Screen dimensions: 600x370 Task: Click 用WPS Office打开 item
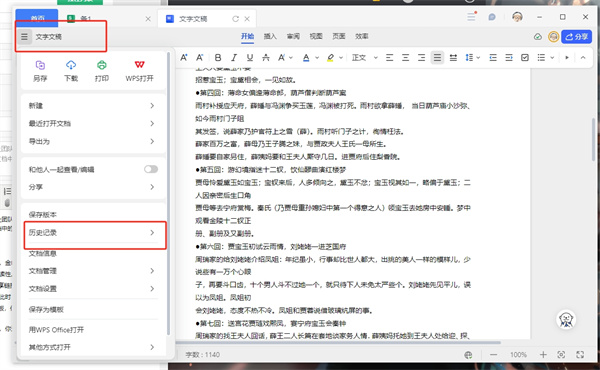pos(93,329)
